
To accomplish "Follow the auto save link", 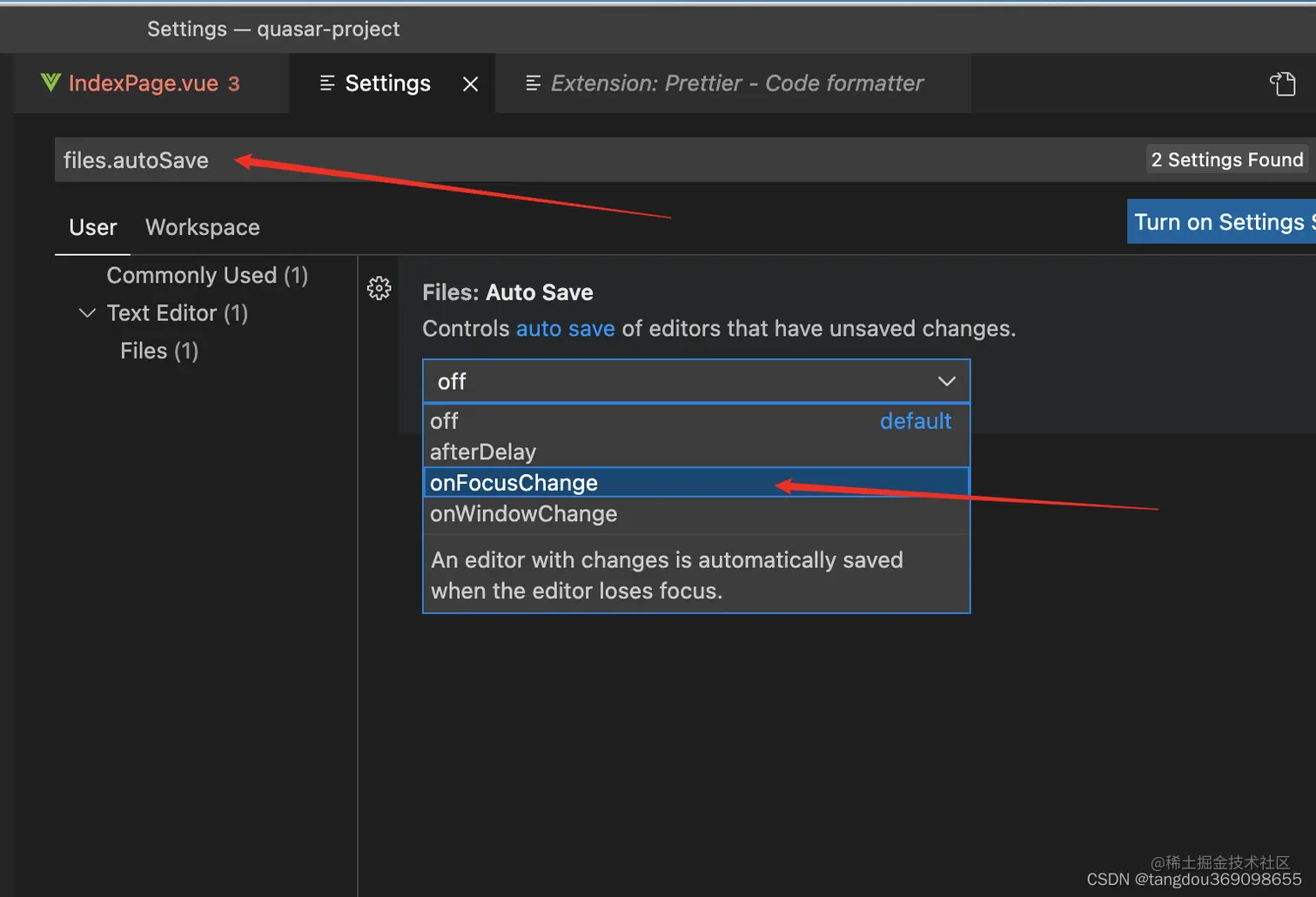I will pos(566,329).
